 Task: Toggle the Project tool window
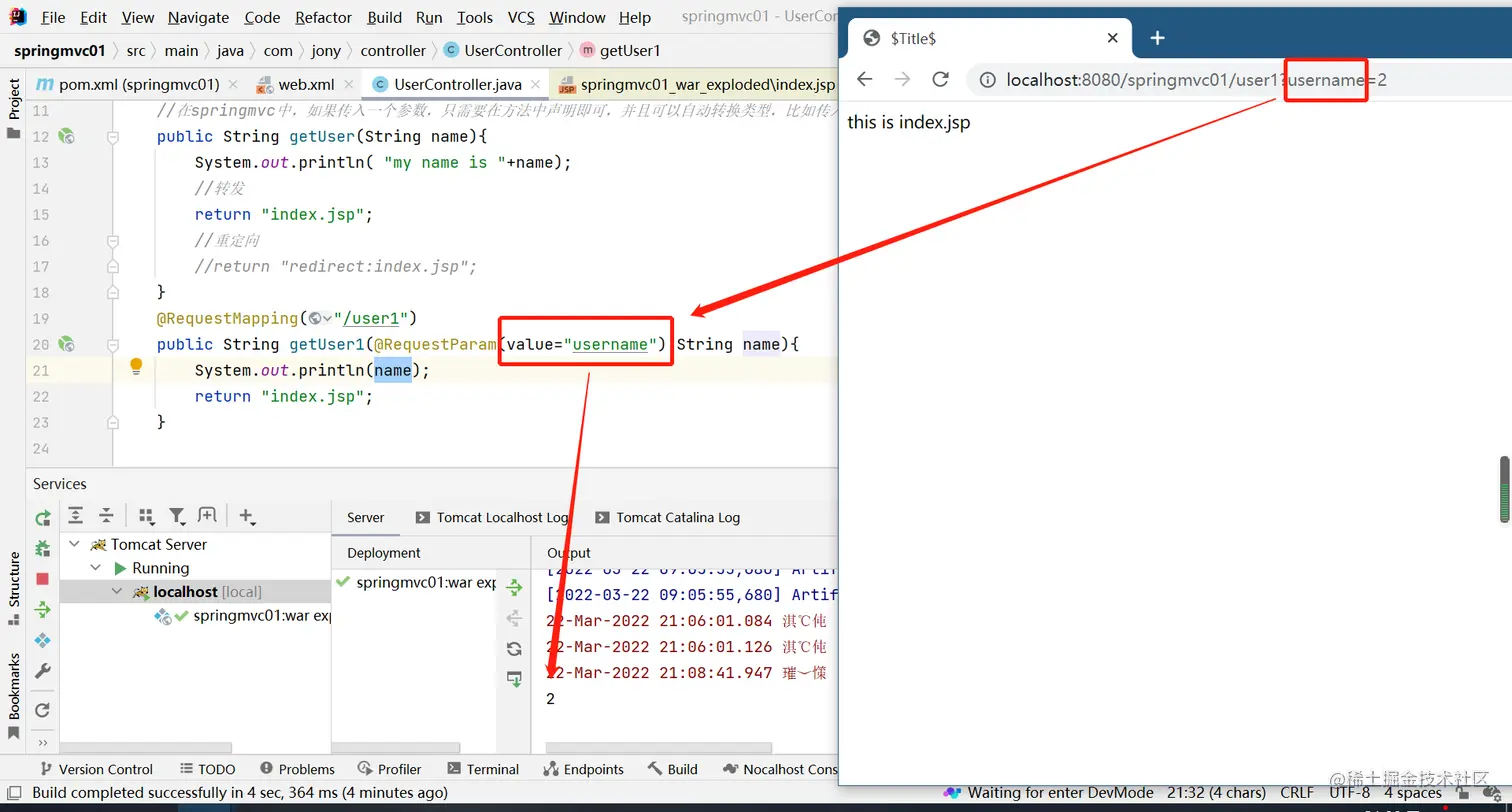[x=14, y=108]
